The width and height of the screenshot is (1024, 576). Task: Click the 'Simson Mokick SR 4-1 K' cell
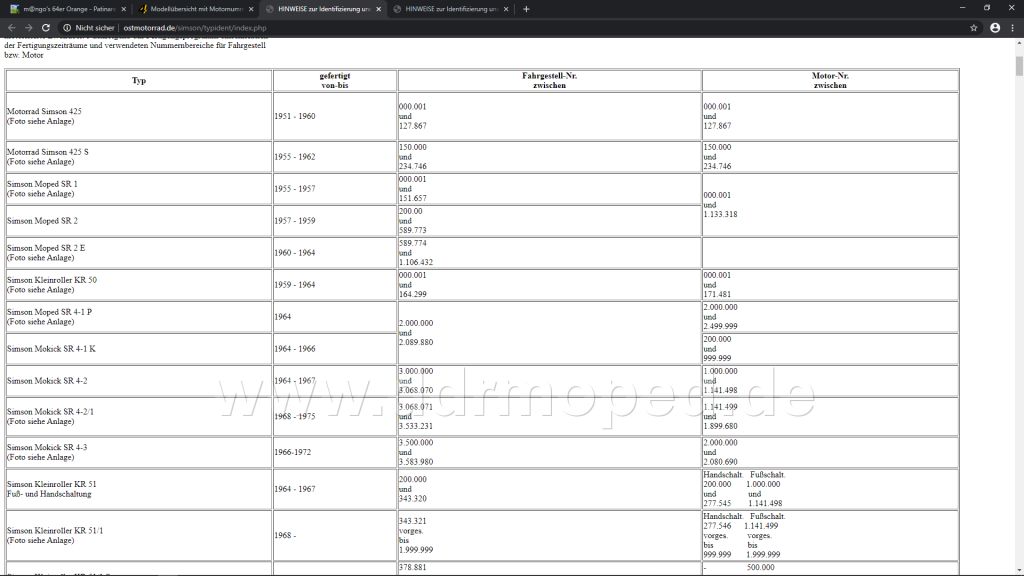(x=139, y=349)
